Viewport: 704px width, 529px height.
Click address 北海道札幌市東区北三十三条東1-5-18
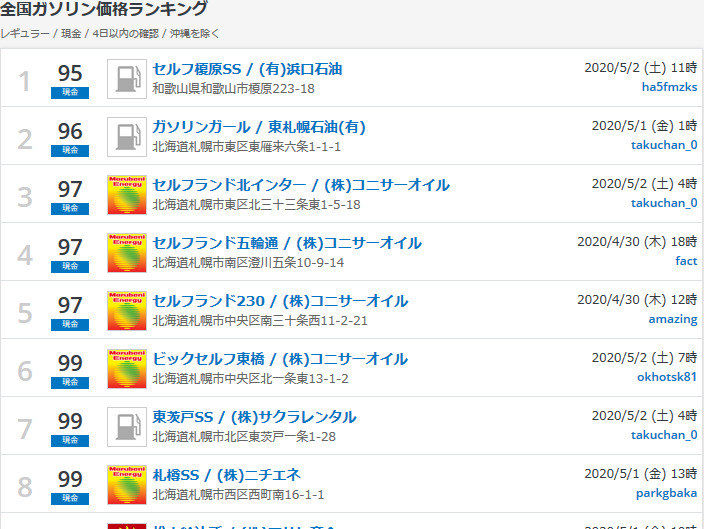pos(256,204)
